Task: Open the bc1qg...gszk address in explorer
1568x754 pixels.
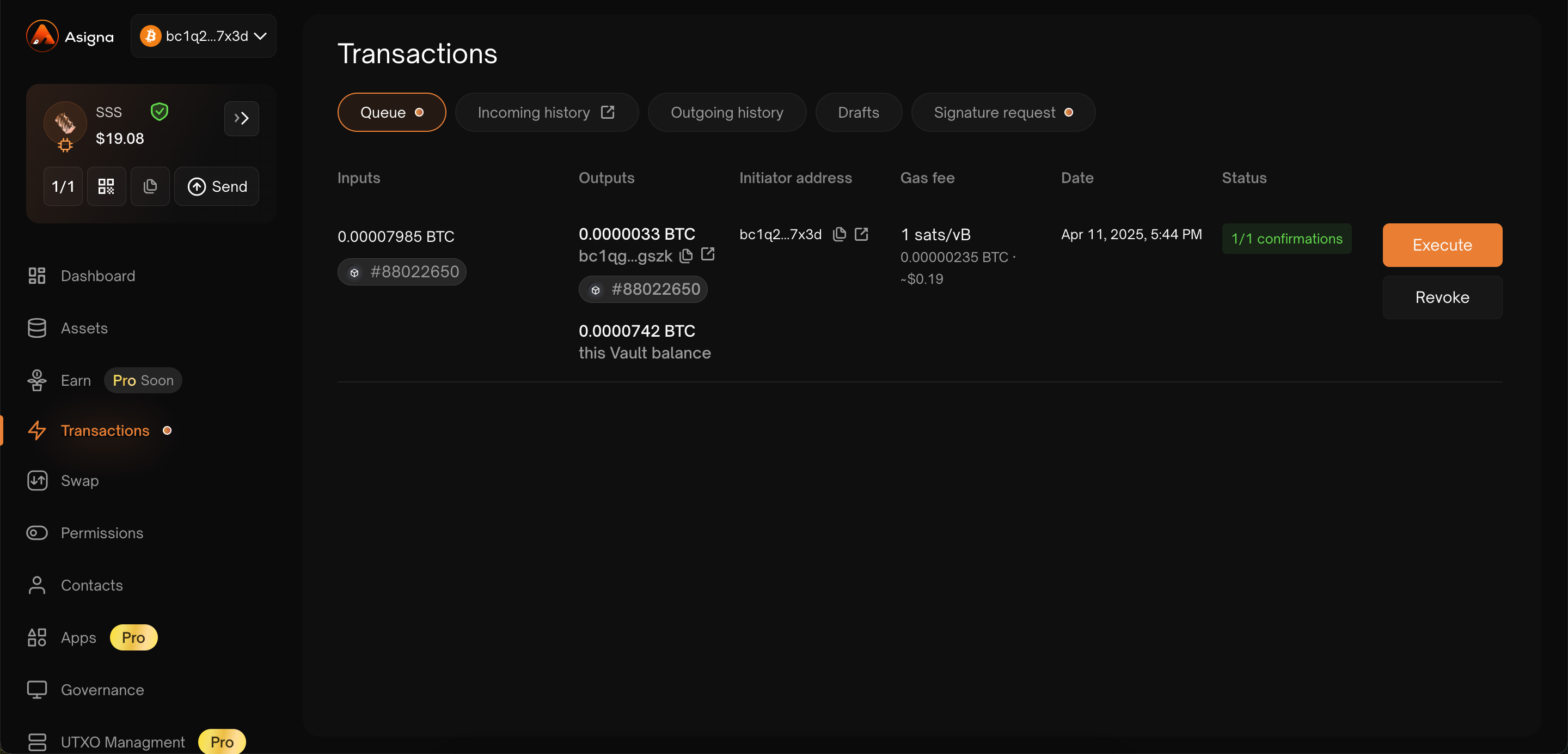Action: 707,254
